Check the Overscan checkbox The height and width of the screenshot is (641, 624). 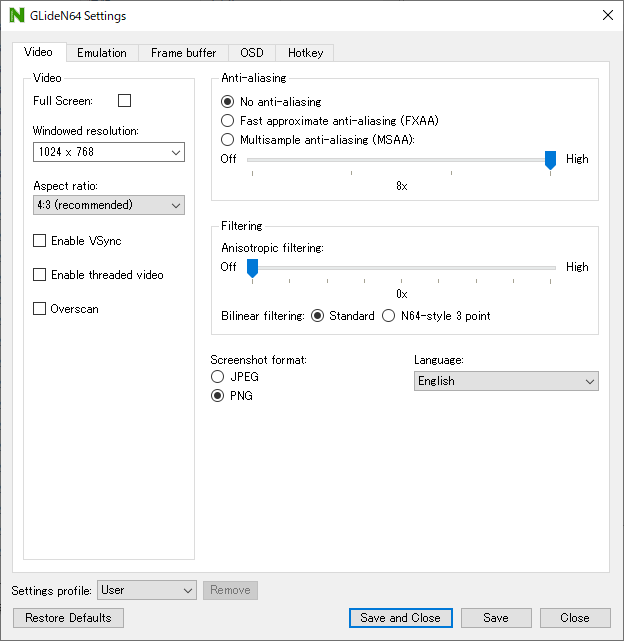40,309
